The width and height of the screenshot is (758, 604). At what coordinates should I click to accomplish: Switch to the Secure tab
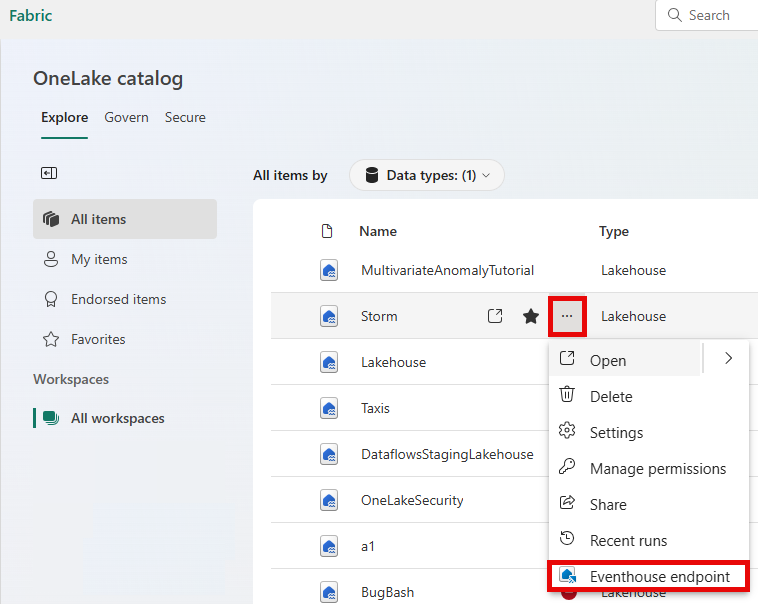point(185,117)
